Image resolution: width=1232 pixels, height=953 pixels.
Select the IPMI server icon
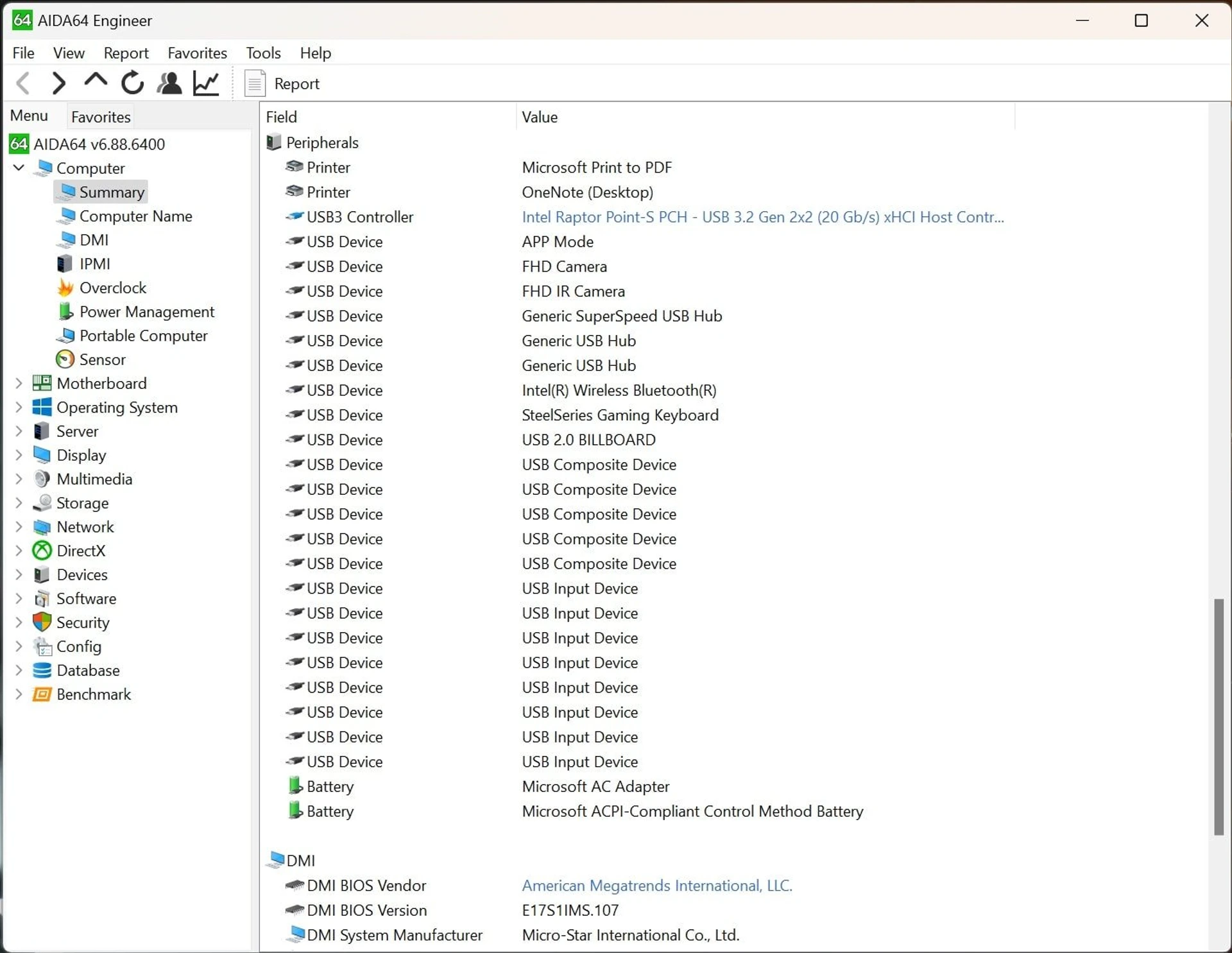64,264
